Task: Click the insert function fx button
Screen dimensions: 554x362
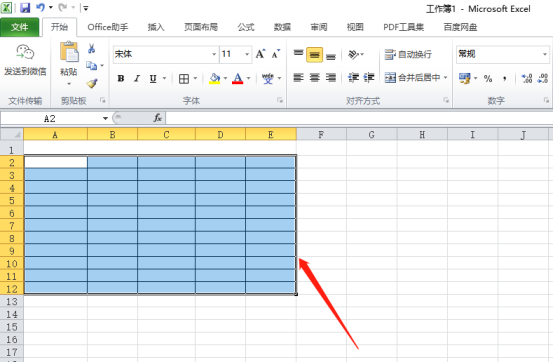Action: coord(158,118)
